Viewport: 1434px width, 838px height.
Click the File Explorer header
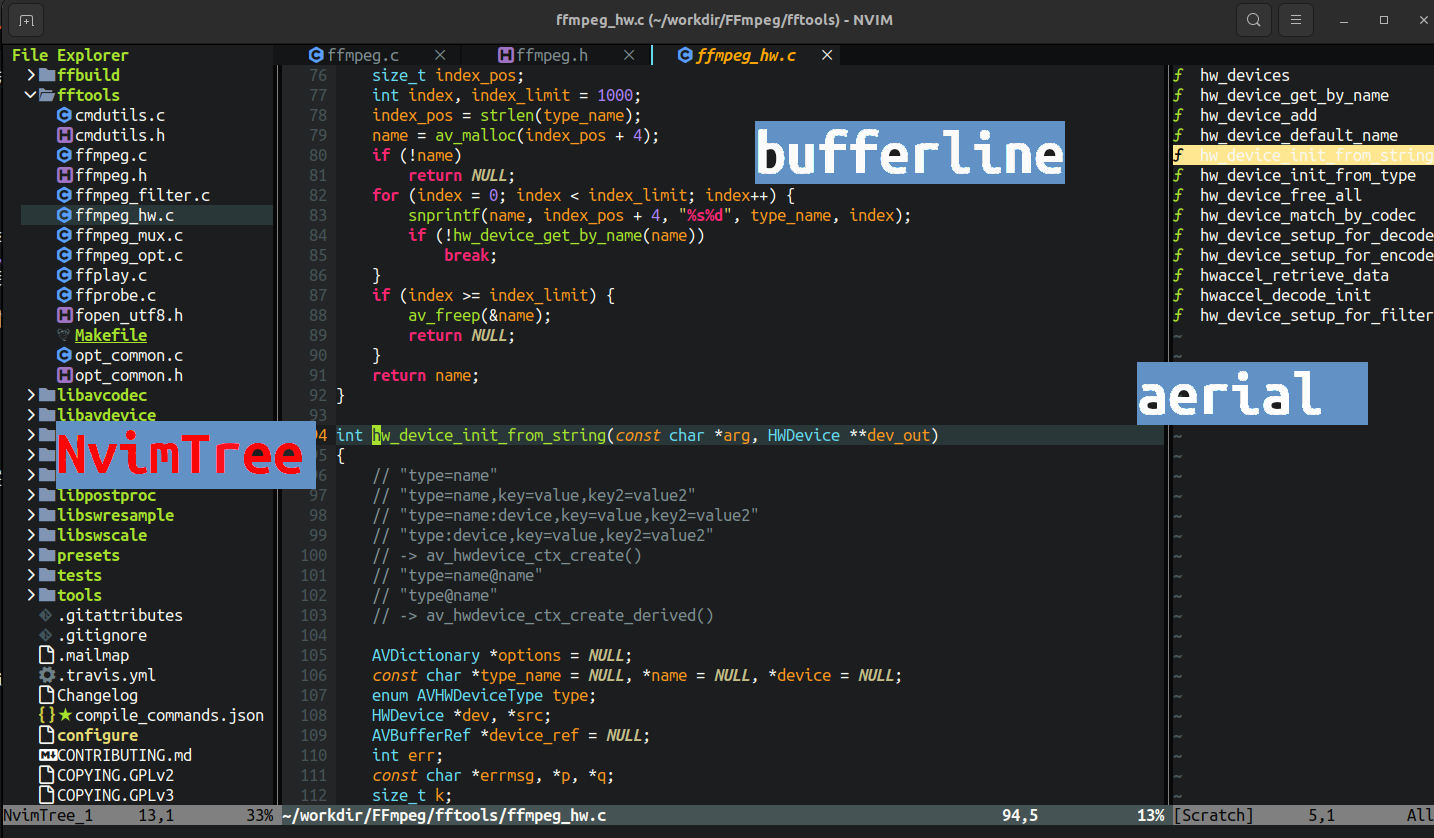coord(70,55)
